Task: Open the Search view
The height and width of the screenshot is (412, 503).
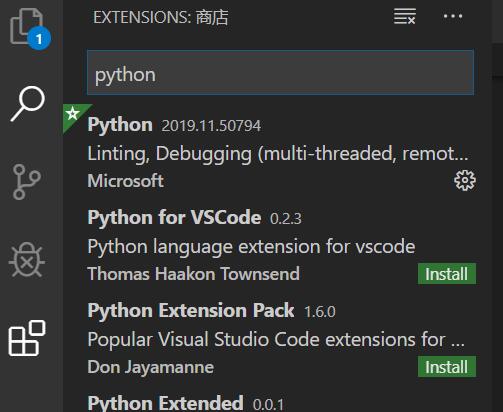Action: point(28,104)
